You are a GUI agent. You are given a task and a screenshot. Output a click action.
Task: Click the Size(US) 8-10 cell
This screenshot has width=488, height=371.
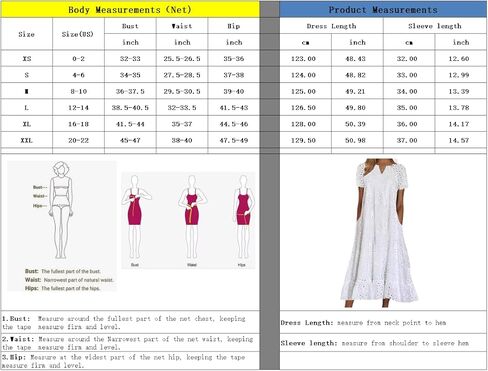[78, 91]
